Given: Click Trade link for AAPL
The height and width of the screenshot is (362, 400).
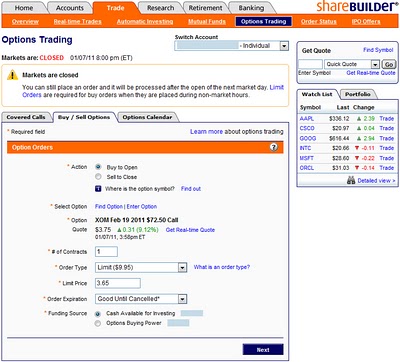Looking at the screenshot, I should [387, 119].
